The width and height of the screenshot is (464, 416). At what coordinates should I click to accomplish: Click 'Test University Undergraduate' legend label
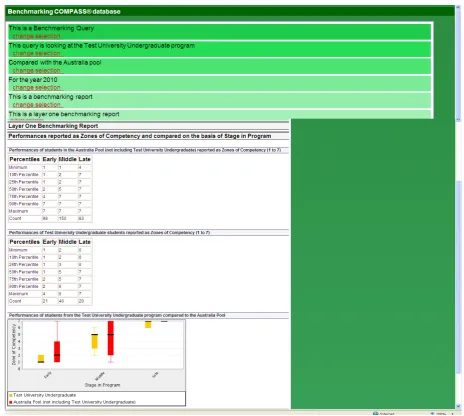tap(45, 395)
